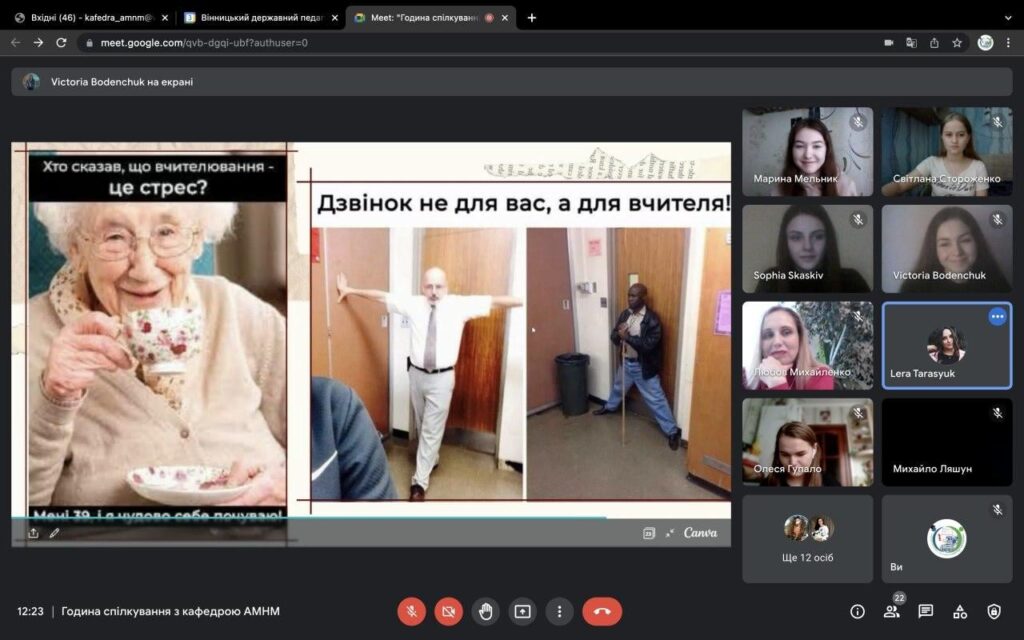This screenshot has height=640, width=1024.
Task: Reload the Meet page
Action: (61, 42)
